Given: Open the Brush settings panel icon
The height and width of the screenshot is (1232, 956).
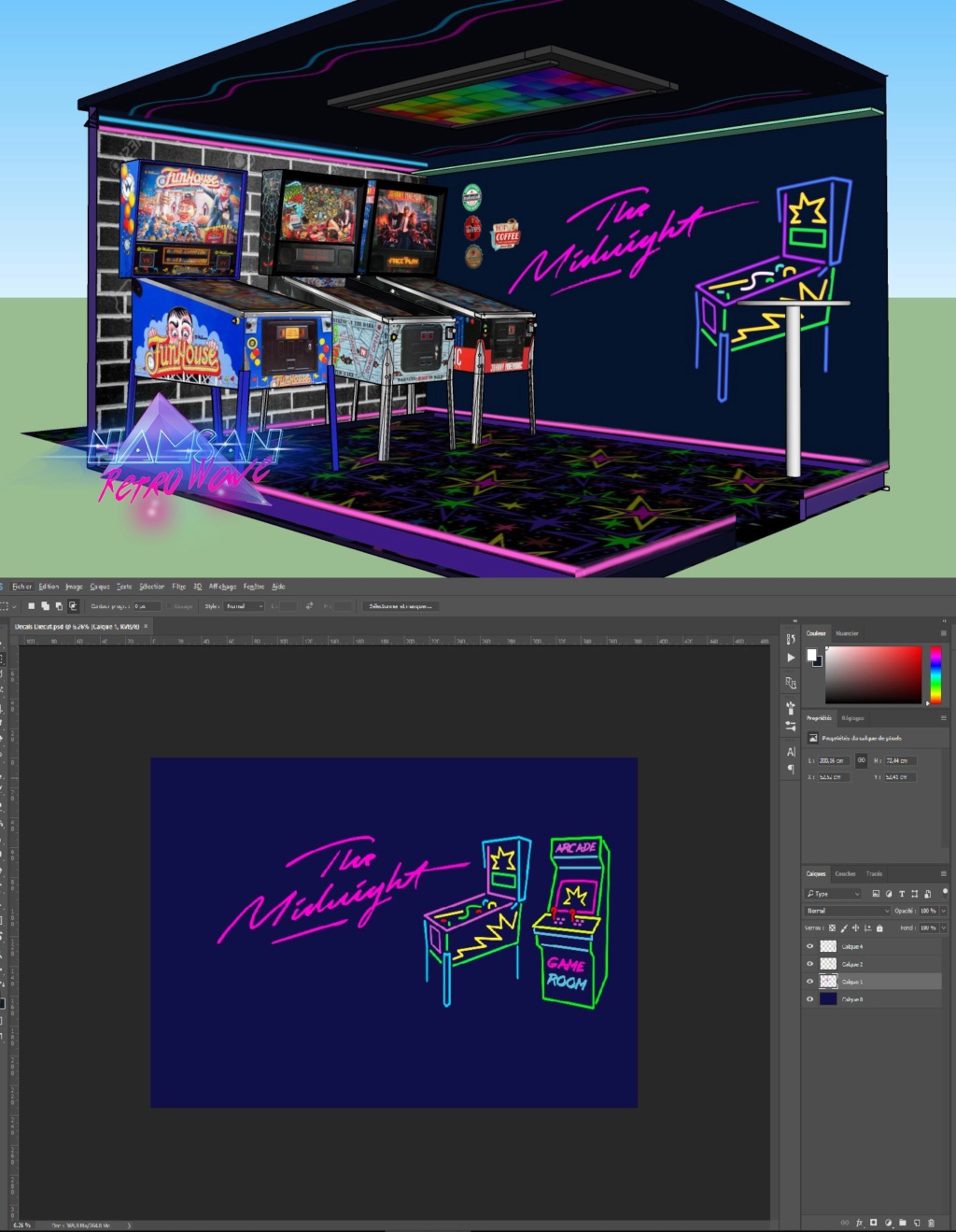Looking at the screenshot, I should 791,726.
